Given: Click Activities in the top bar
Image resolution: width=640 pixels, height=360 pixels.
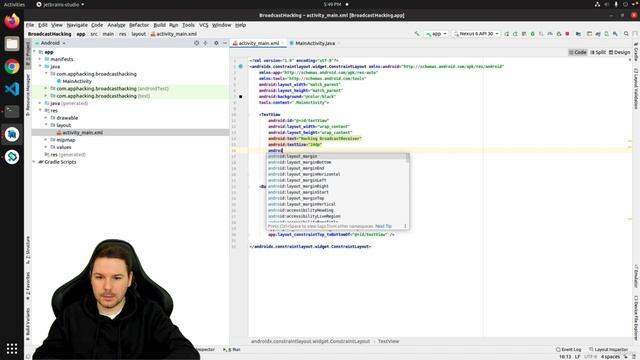Looking at the screenshot, I should point(14,4).
